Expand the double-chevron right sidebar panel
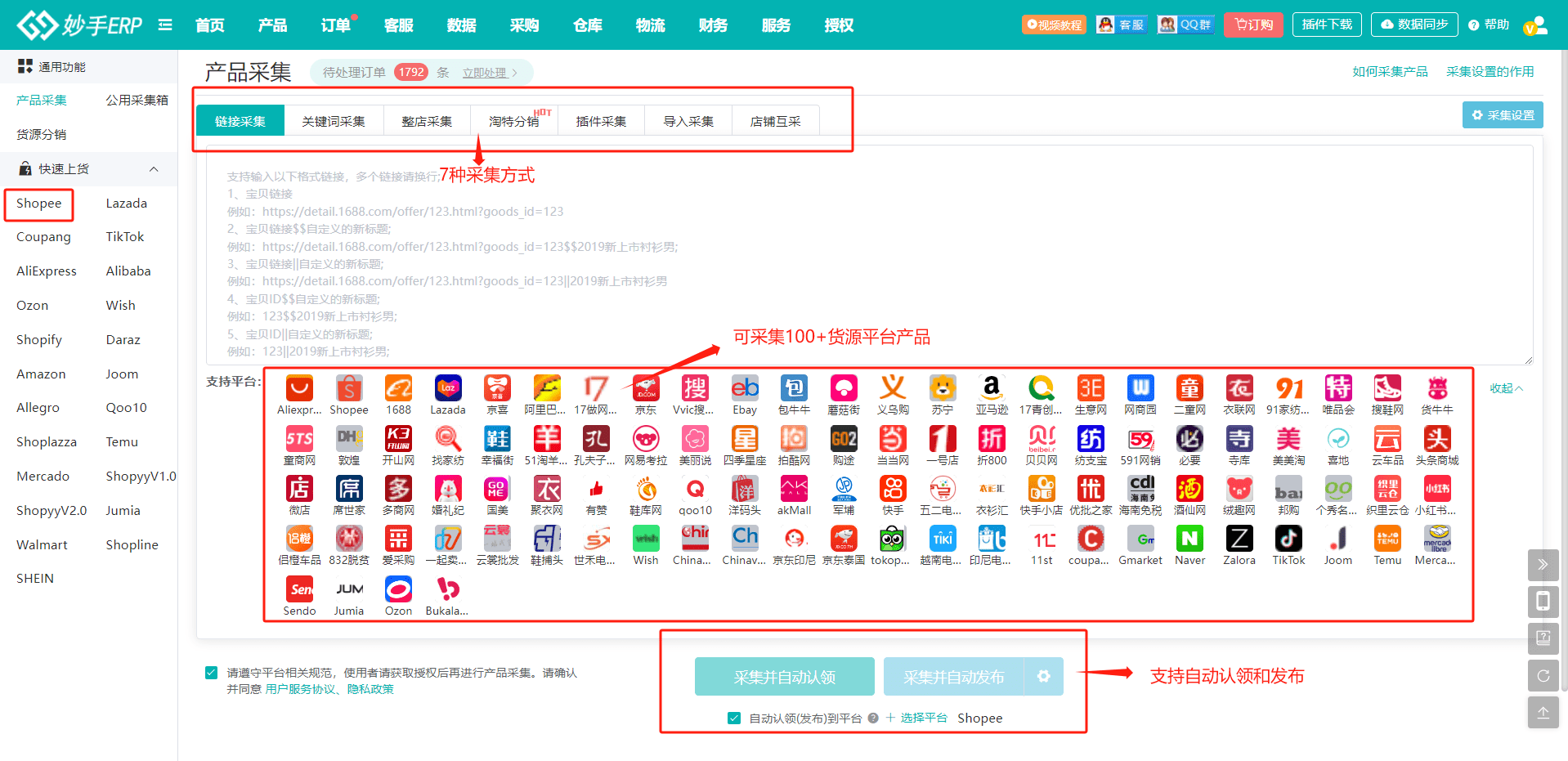Screen dimensions: 1568x761 [x=1543, y=565]
